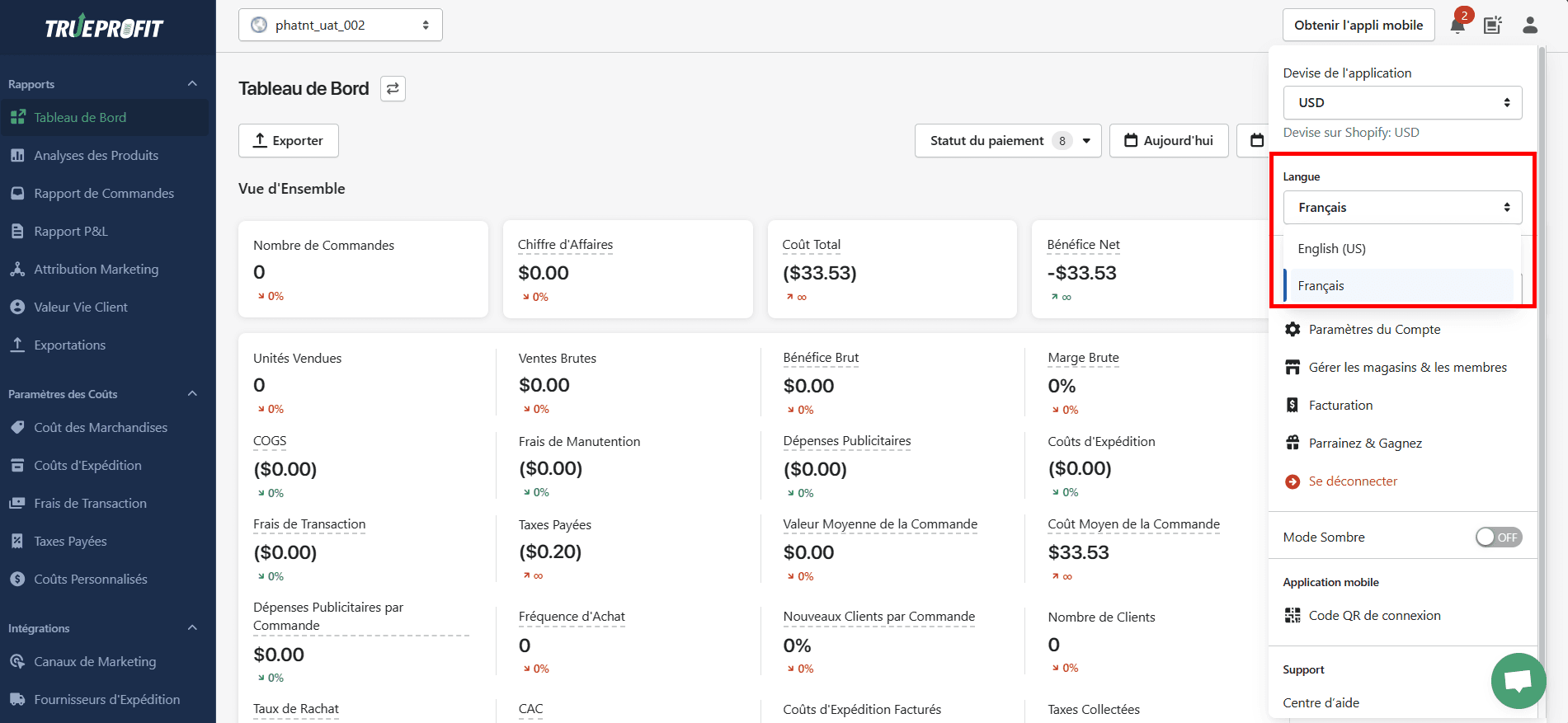Select Attribution Marketing in the sidebar
Viewport: 1568px width, 723px height.
click(96, 269)
